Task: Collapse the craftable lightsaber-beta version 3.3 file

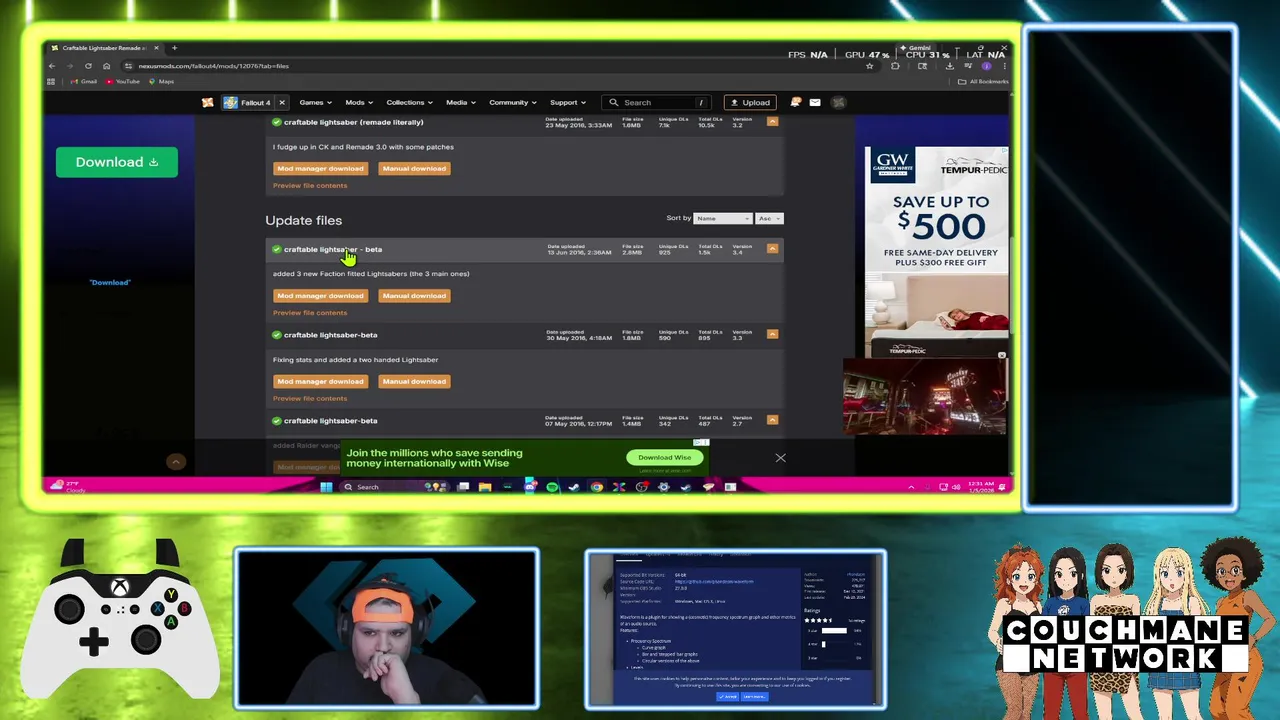Action: click(x=772, y=334)
